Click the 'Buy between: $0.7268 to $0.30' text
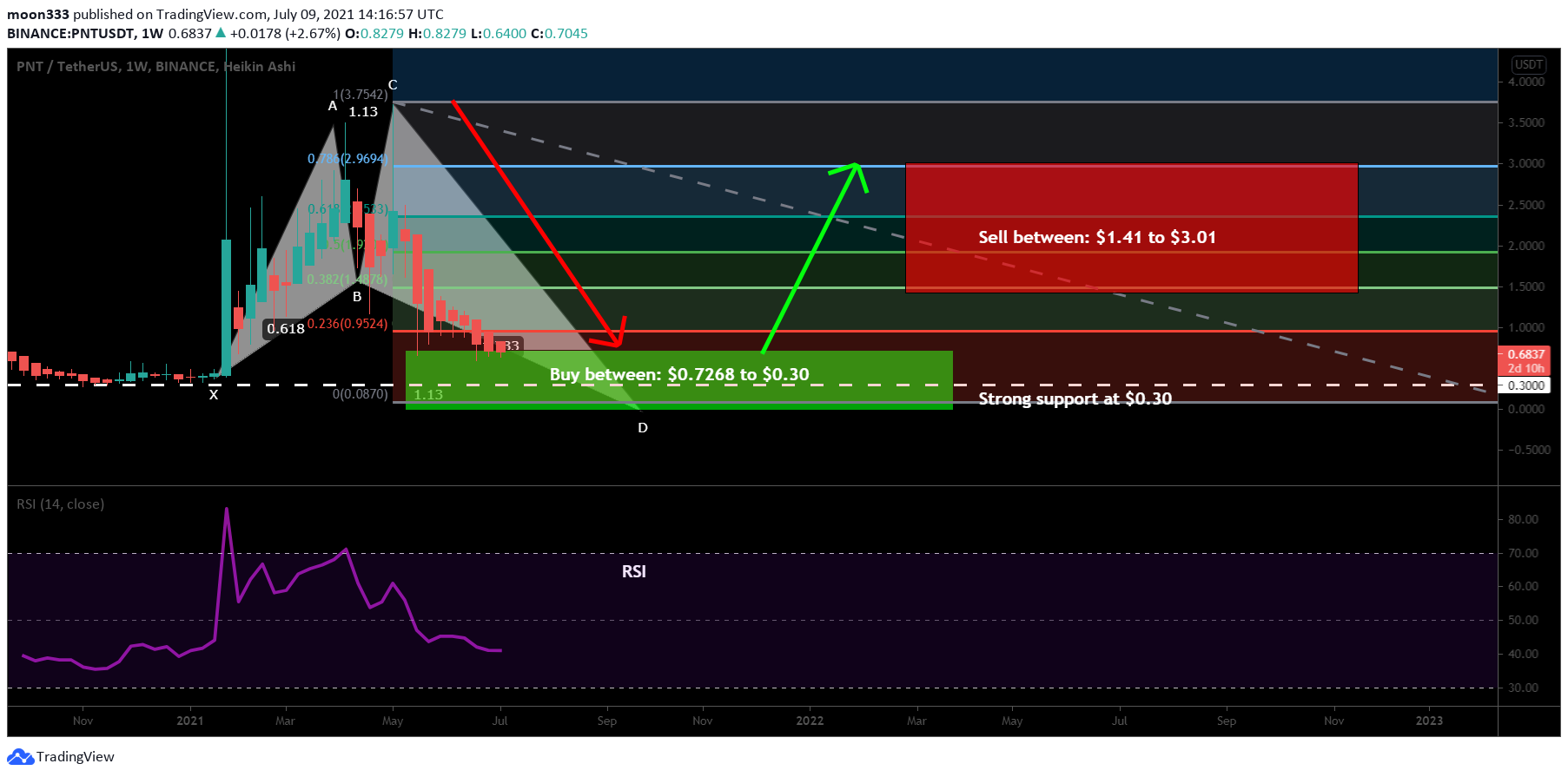 [679, 374]
